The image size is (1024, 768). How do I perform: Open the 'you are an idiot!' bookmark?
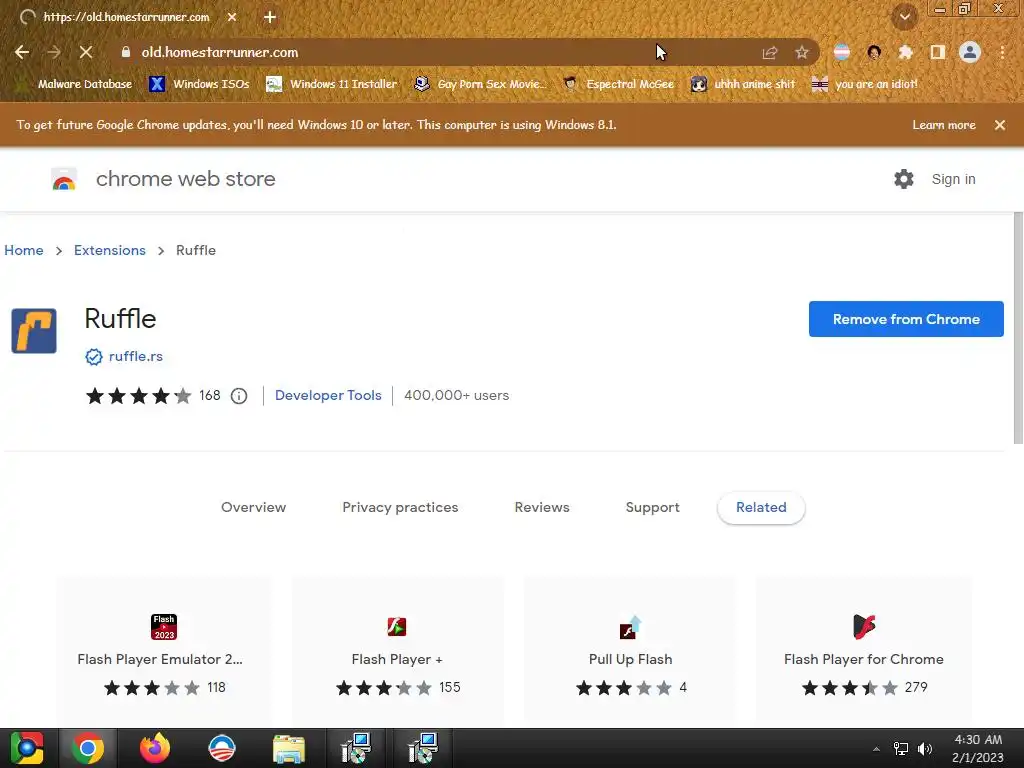pos(864,84)
